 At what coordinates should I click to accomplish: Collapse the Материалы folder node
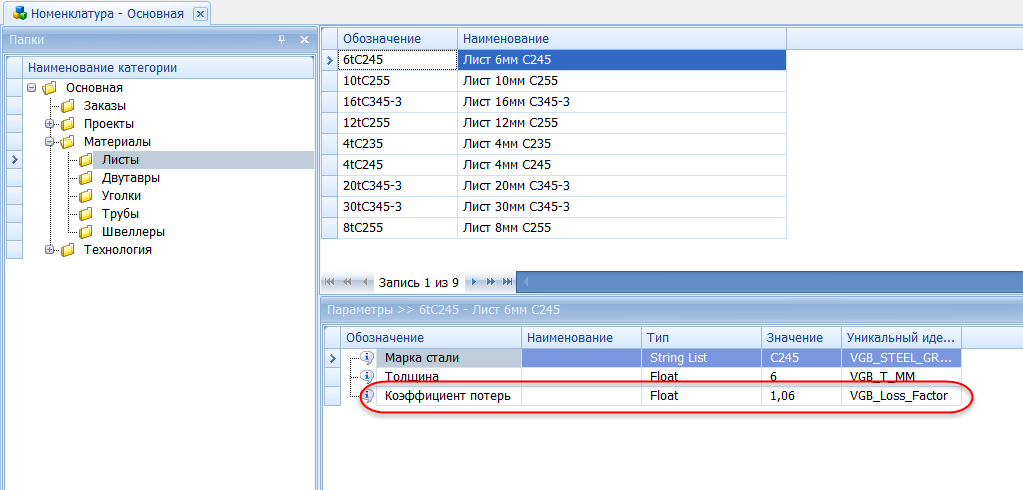tap(49, 142)
